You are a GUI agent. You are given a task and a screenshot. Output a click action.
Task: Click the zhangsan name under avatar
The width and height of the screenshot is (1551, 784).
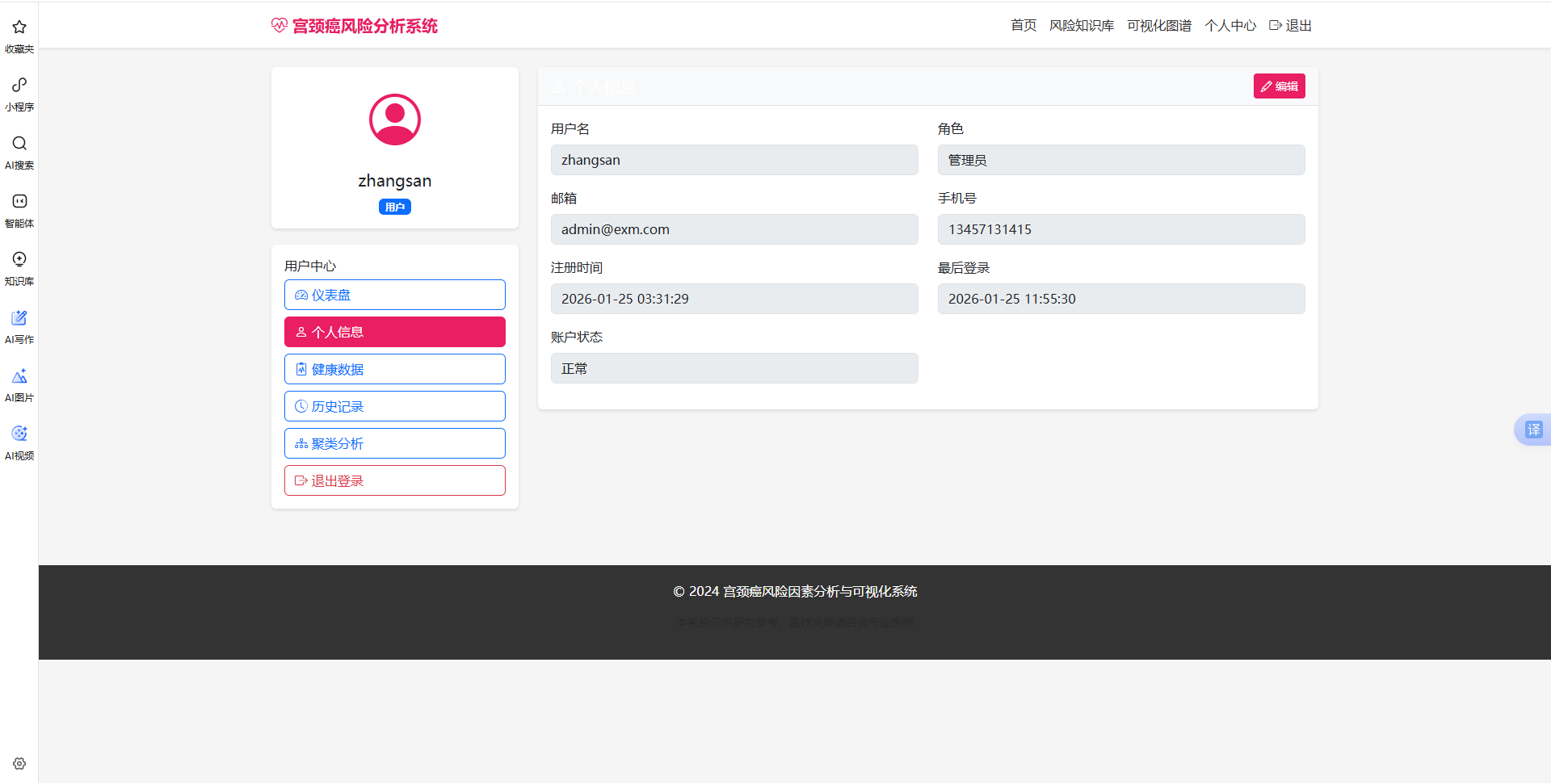point(395,181)
